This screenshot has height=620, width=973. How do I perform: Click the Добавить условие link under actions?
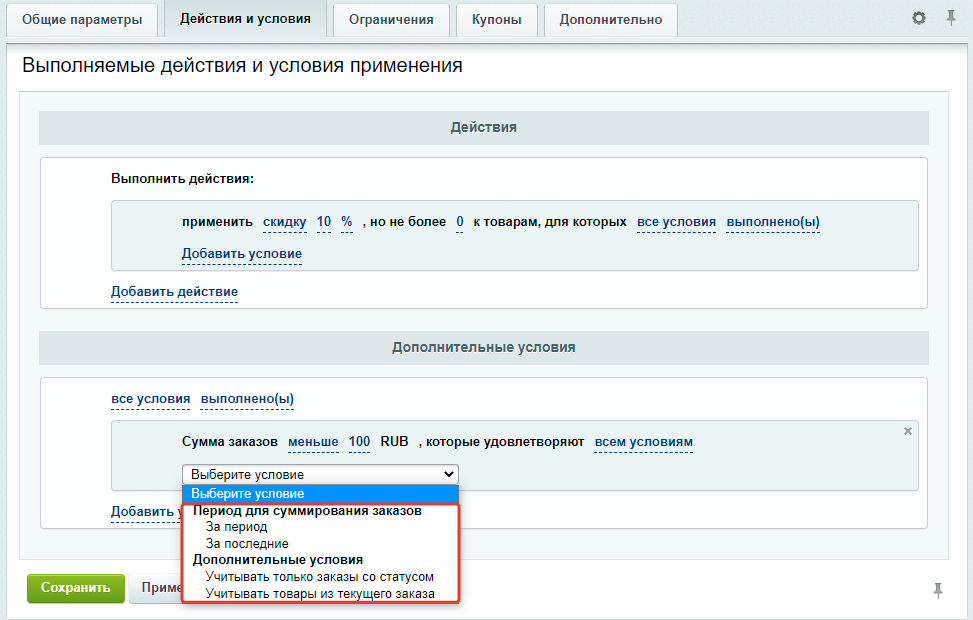pyautogui.click(x=241, y=254)
